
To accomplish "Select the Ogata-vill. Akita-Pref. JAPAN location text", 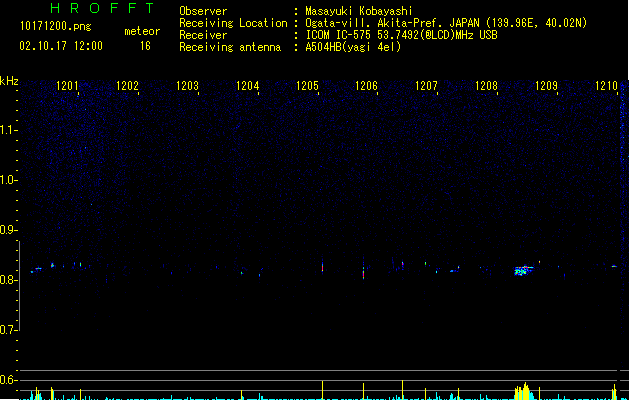I will [x=446, y=23].
